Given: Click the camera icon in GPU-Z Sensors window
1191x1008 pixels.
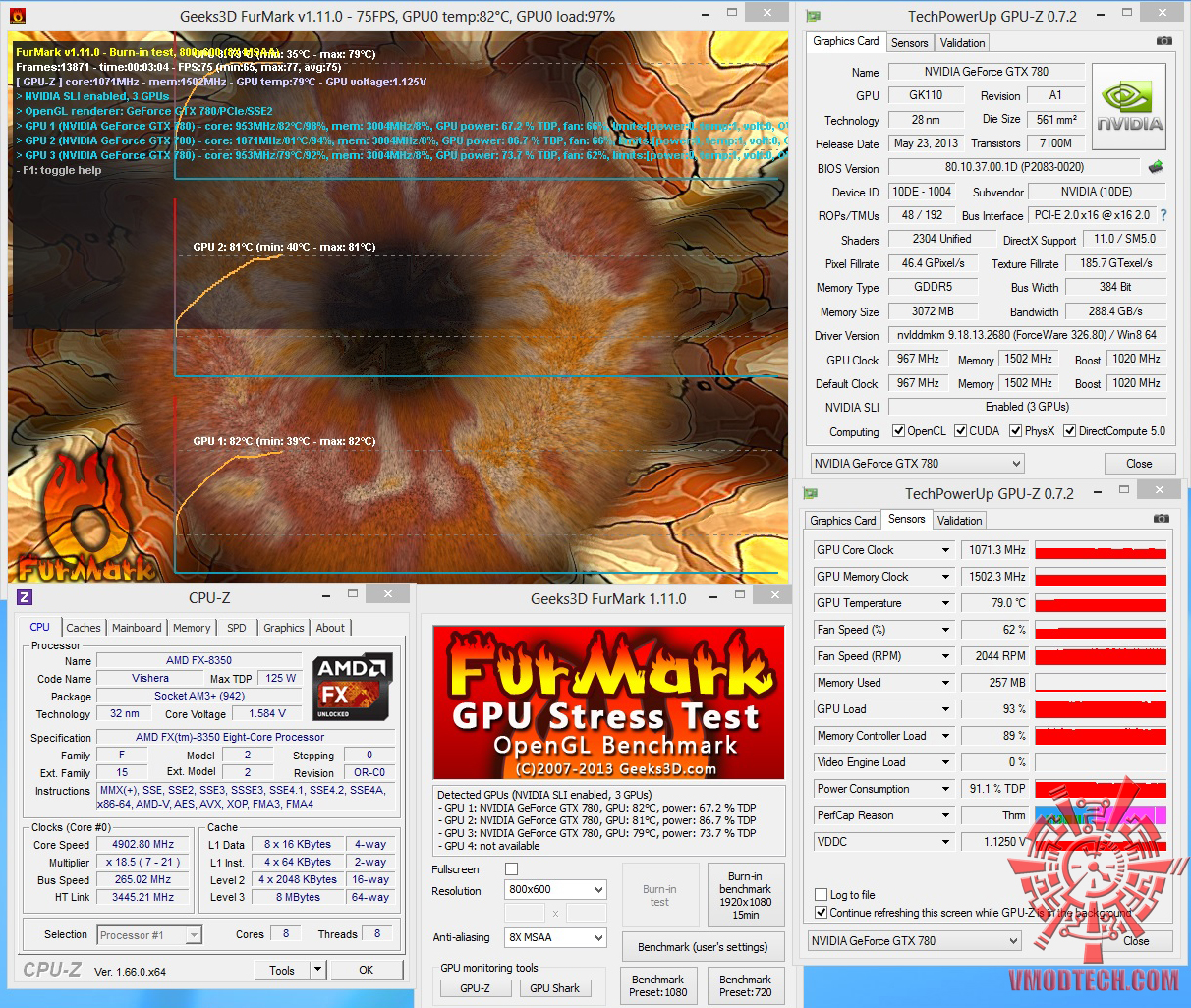Looking at the screenshot, I should coord(1162,519).
